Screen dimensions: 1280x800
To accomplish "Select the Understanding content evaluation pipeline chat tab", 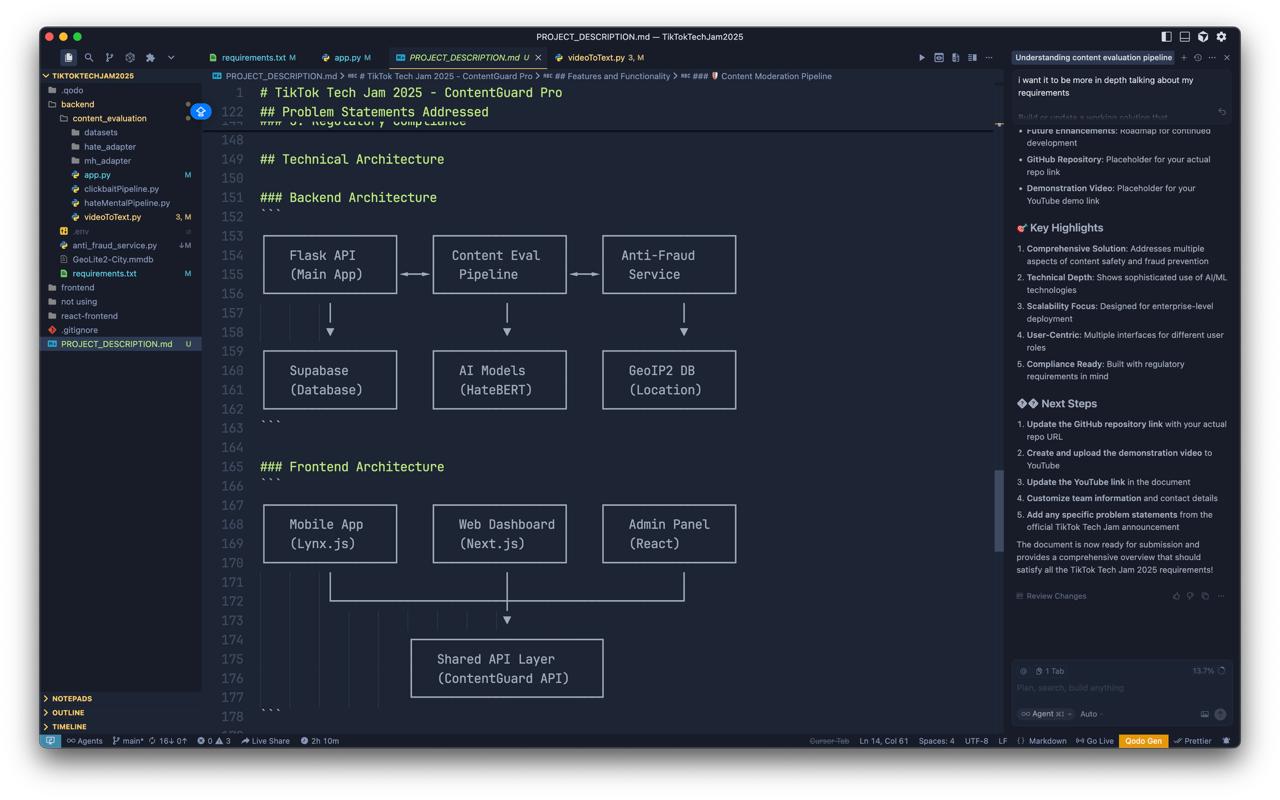I will pos(1093,58).
